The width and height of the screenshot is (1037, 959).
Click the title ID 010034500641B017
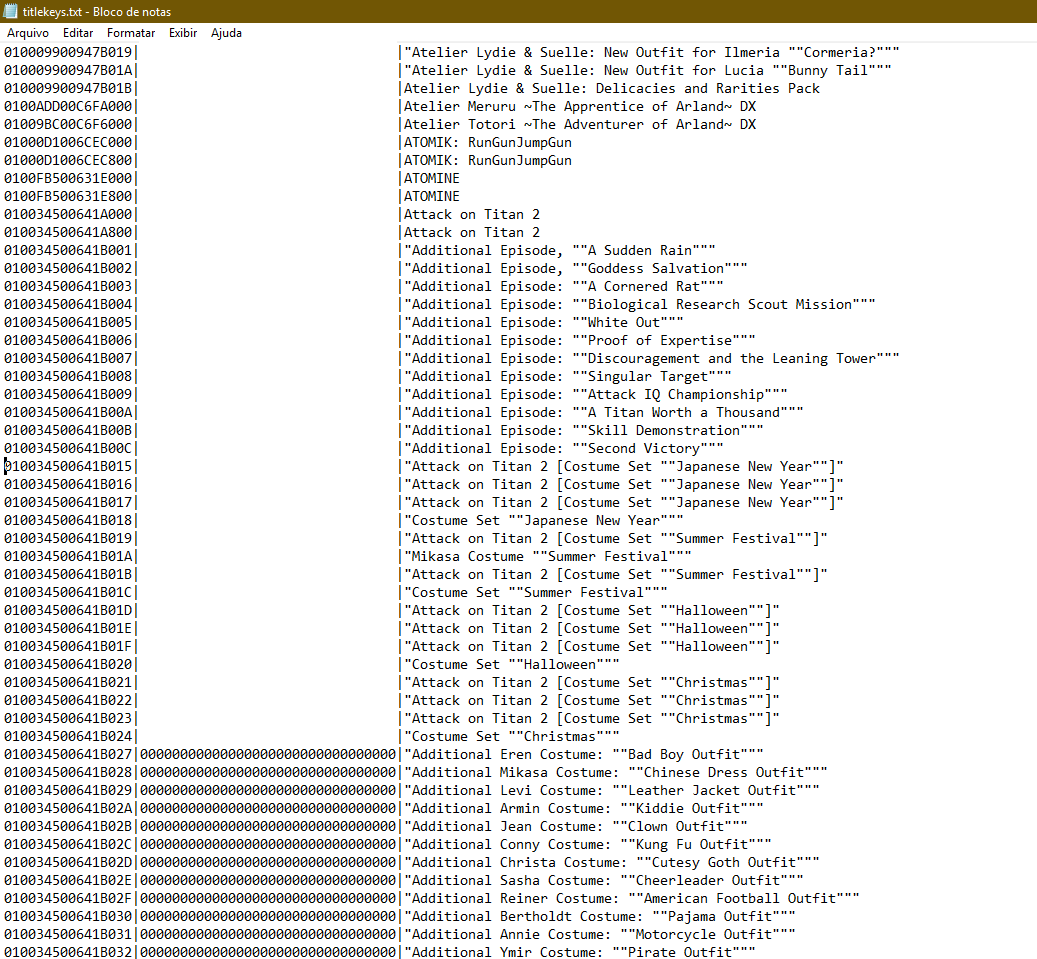68,502
